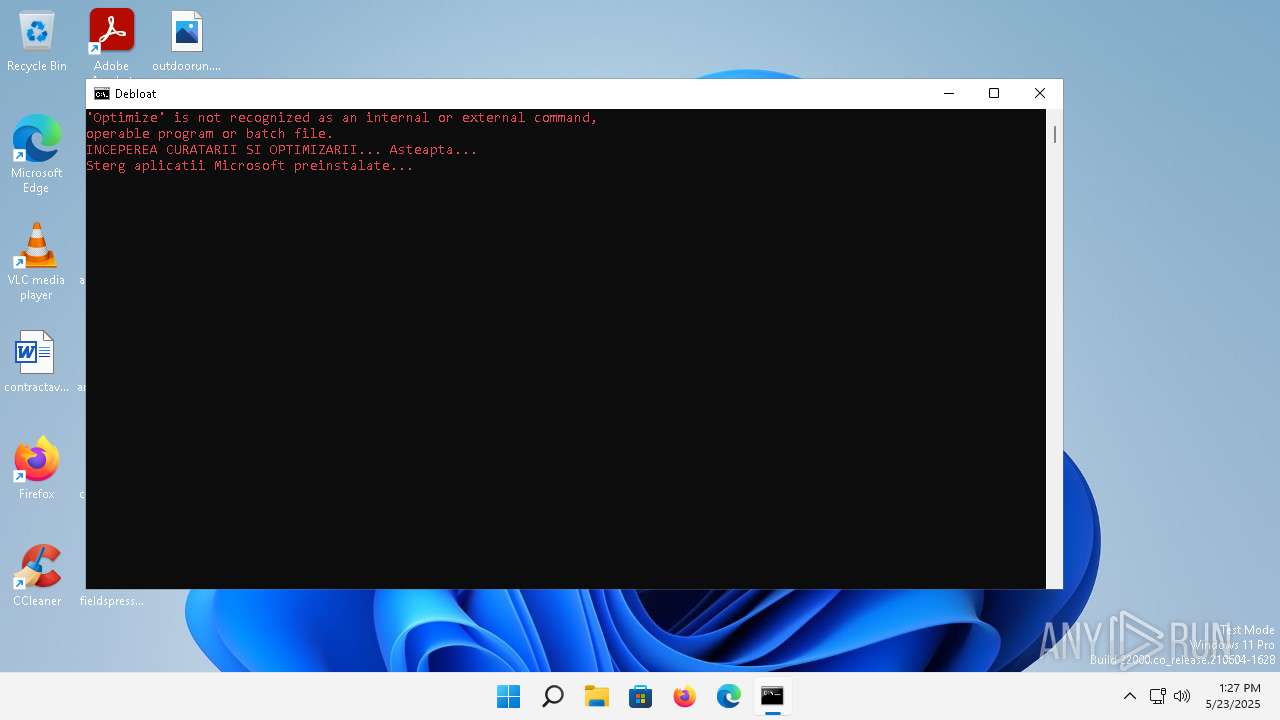Maximize the Debloat console window
1280x720 pixels.
[x=994, y=93]
